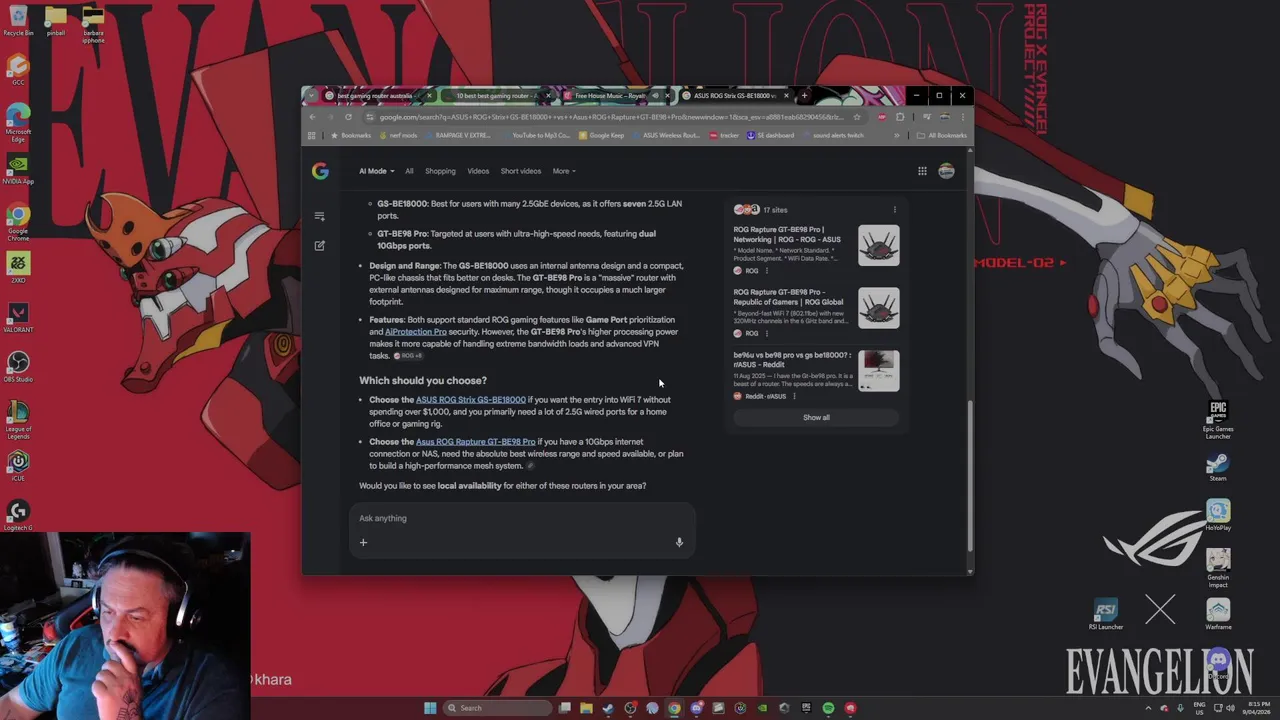The image size is (1280, 720).
Task: Open the Google Keep bookmark
Action: (601, 135)
